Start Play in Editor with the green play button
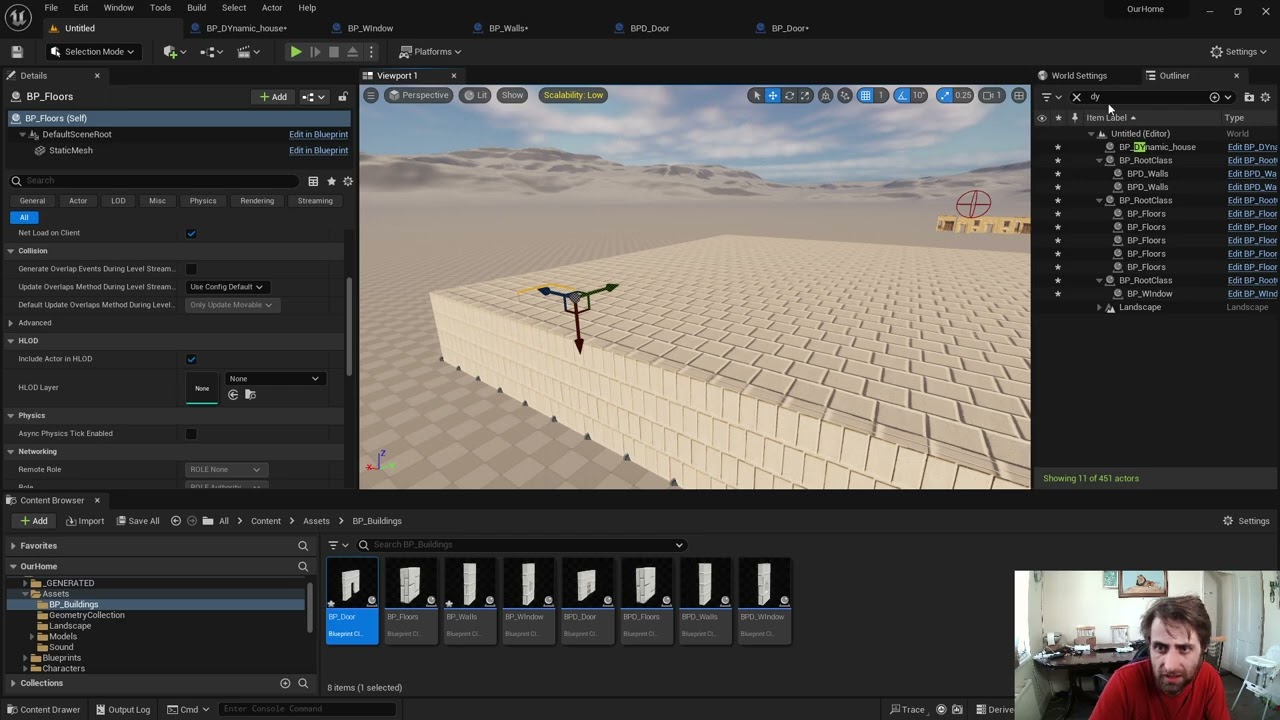Screen dimensions: 1280x720 coord(296,51)
